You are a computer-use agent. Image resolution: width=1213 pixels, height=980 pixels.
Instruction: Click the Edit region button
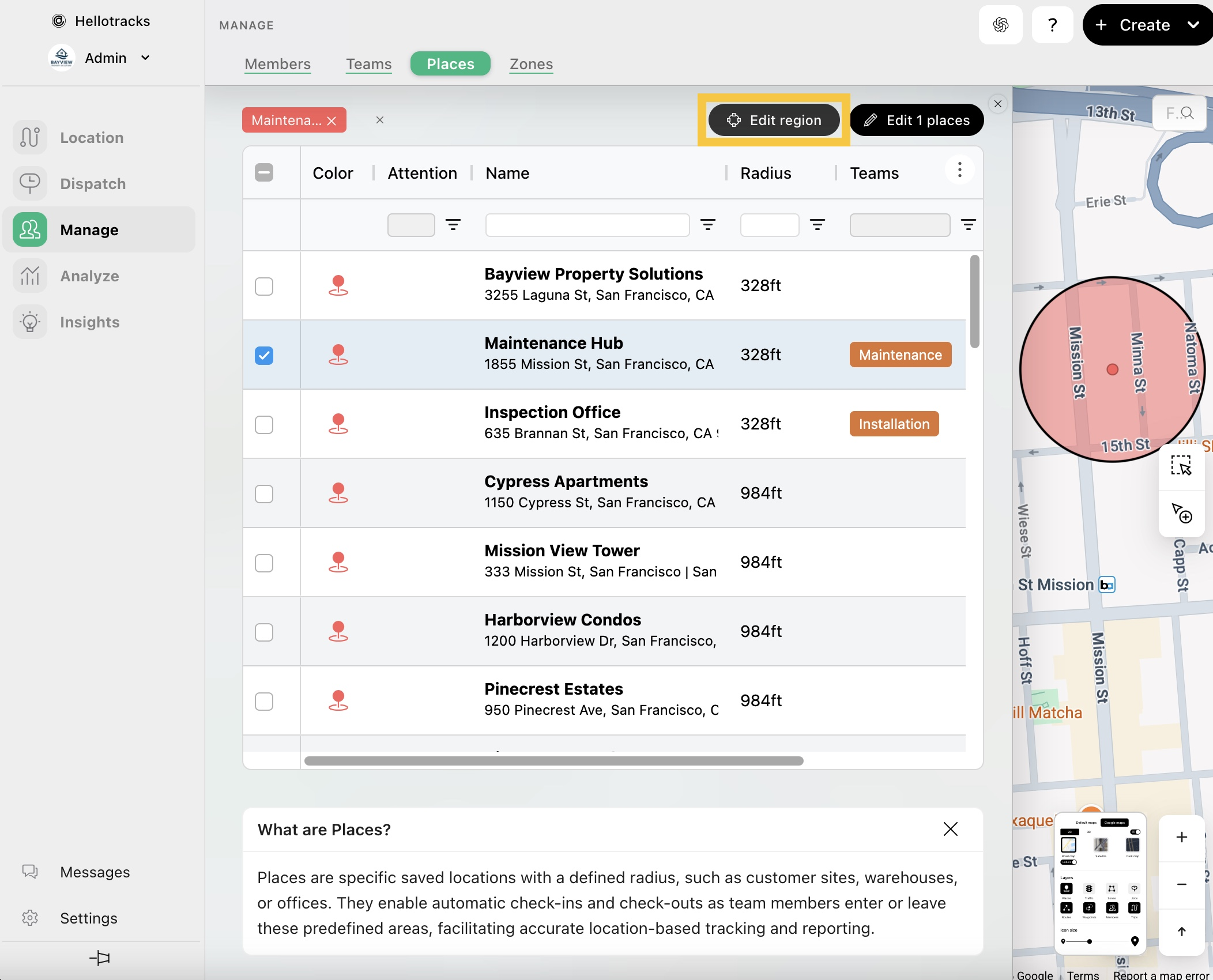click(774, 120)
